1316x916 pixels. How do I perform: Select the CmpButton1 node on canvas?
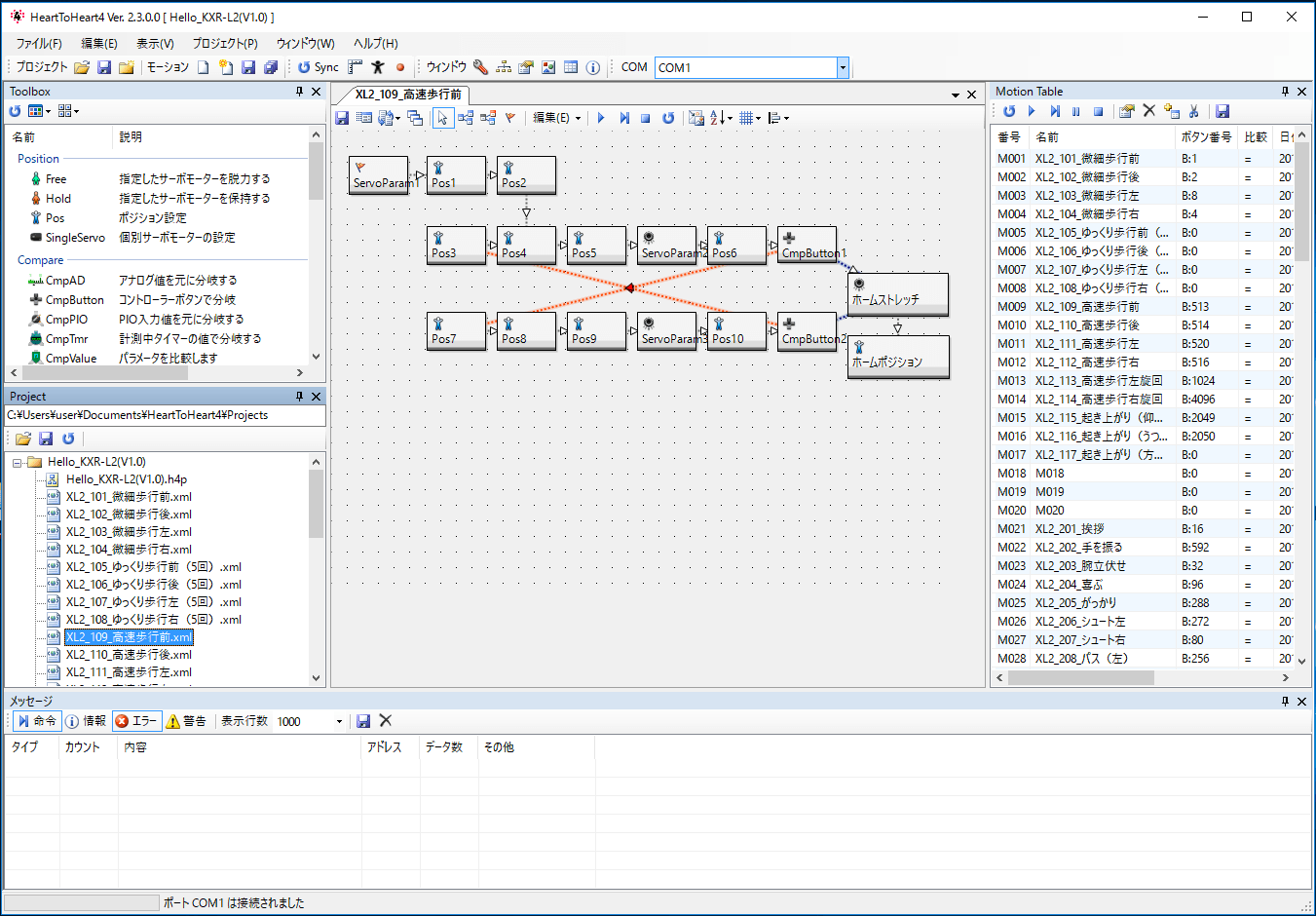[808, 246]
